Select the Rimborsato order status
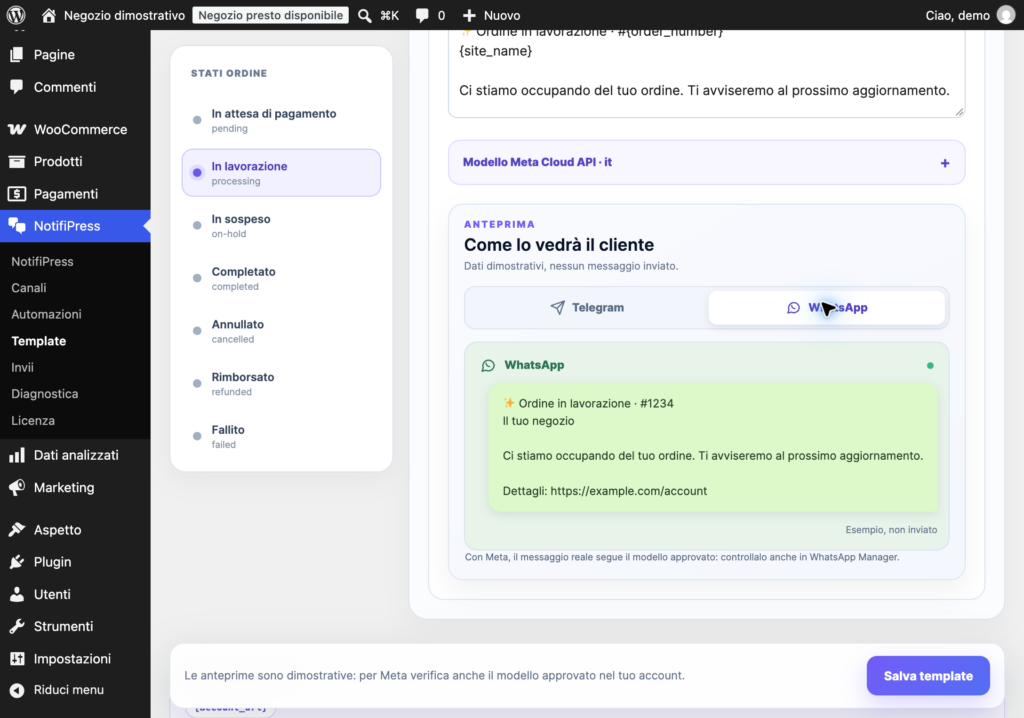1024x718 pixels. click(281, 383)
